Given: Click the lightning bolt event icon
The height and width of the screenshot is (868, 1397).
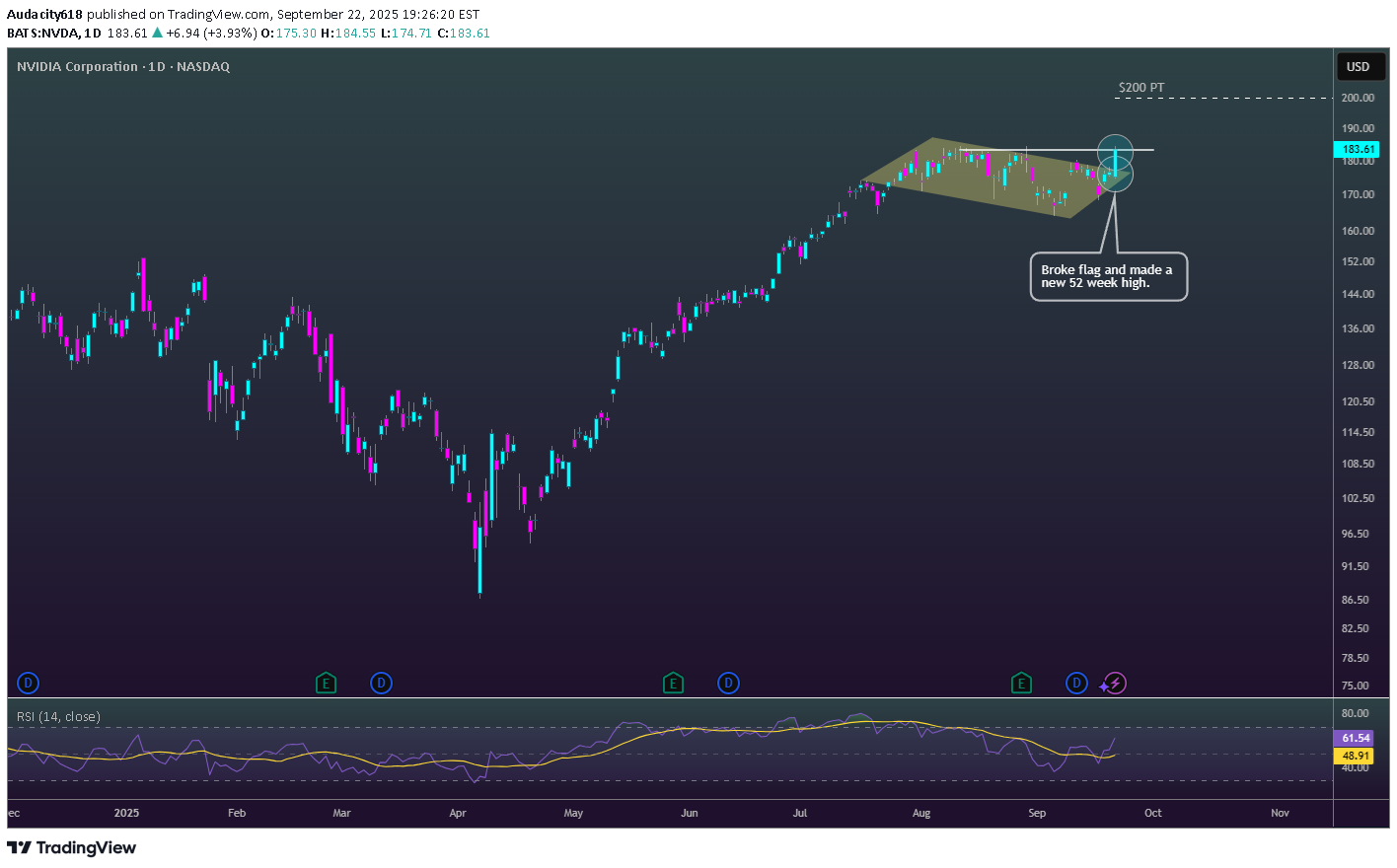Looking at the screenshot, I should (1115, 683).
